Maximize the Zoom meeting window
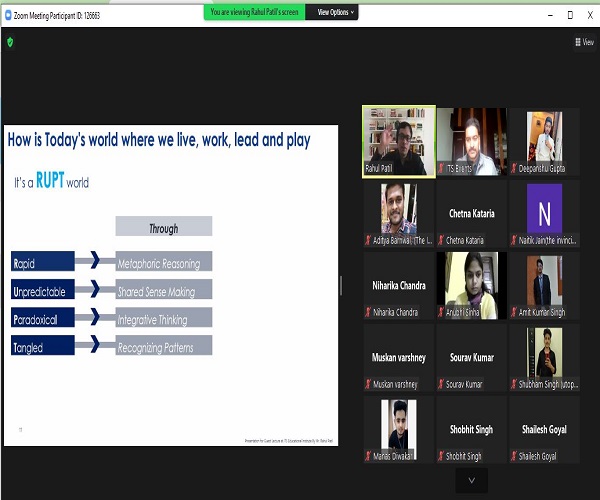This screenshot has height=500, width=600. [570, 15]
